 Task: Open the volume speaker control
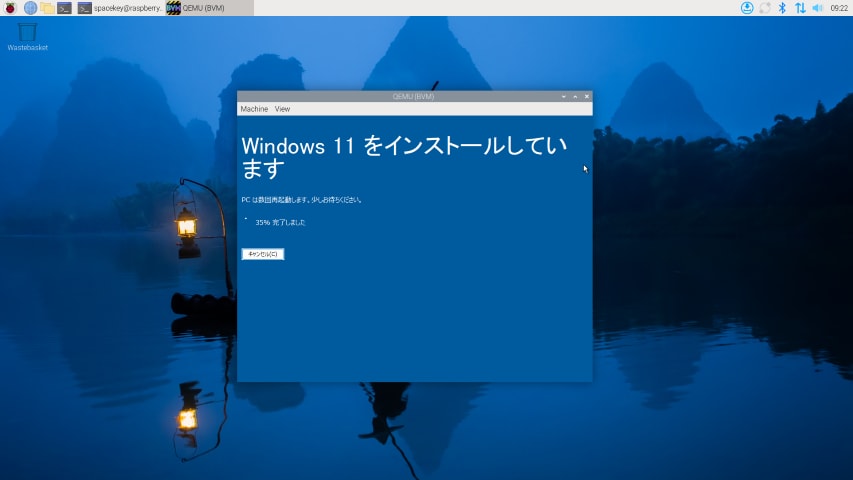click(817, 8)
